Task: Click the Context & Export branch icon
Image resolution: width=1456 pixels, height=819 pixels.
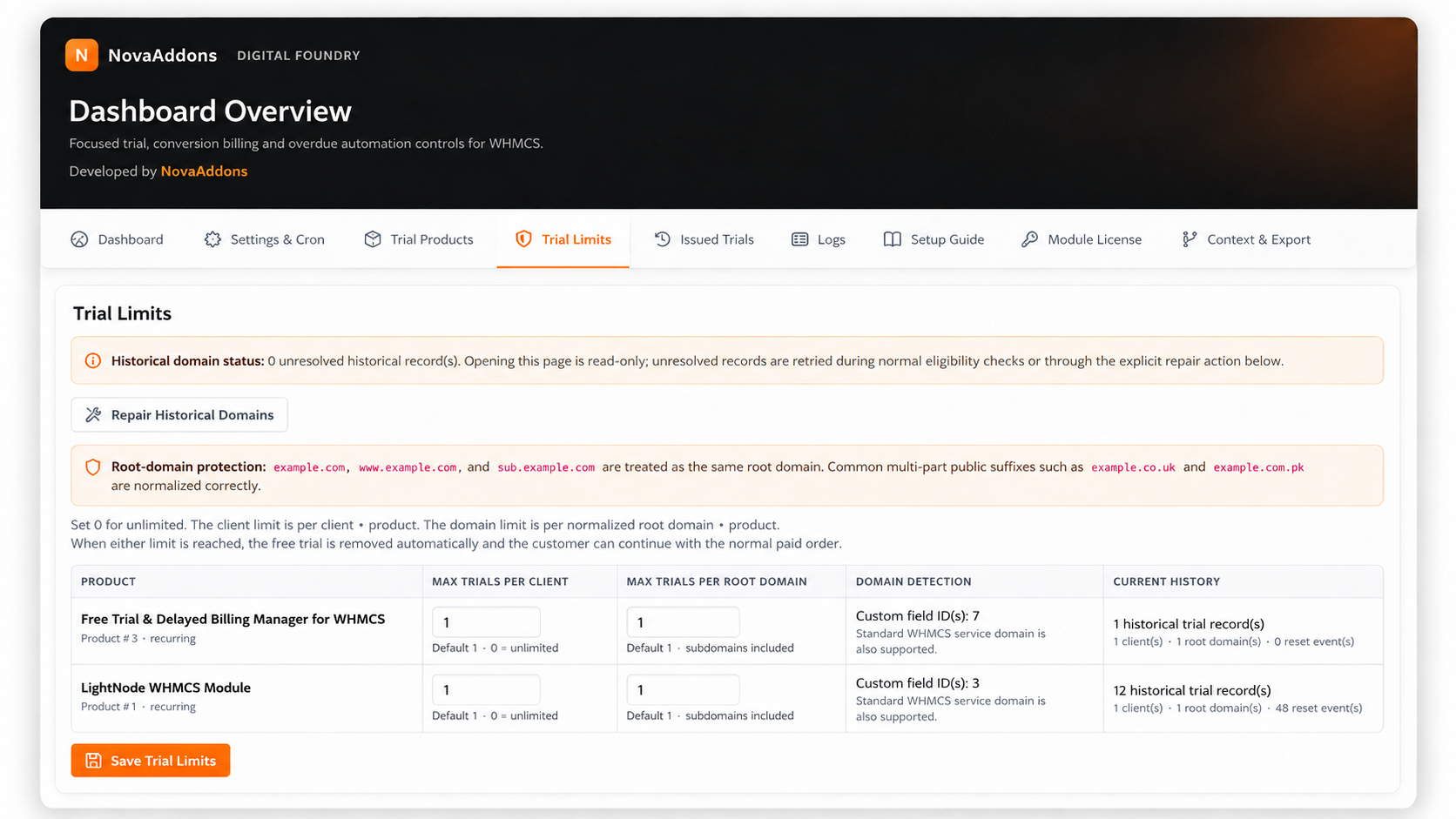Action: [x=1190, y=239]
